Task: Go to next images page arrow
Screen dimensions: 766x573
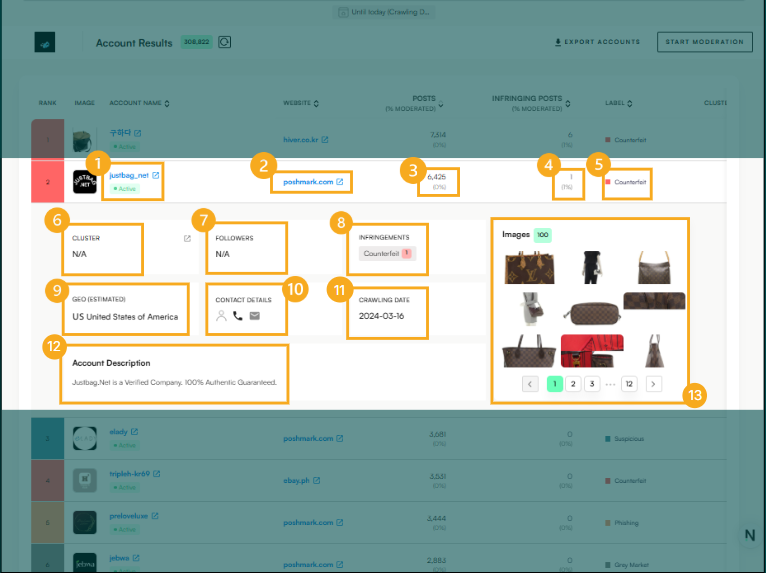Action: tap(654, 384)
